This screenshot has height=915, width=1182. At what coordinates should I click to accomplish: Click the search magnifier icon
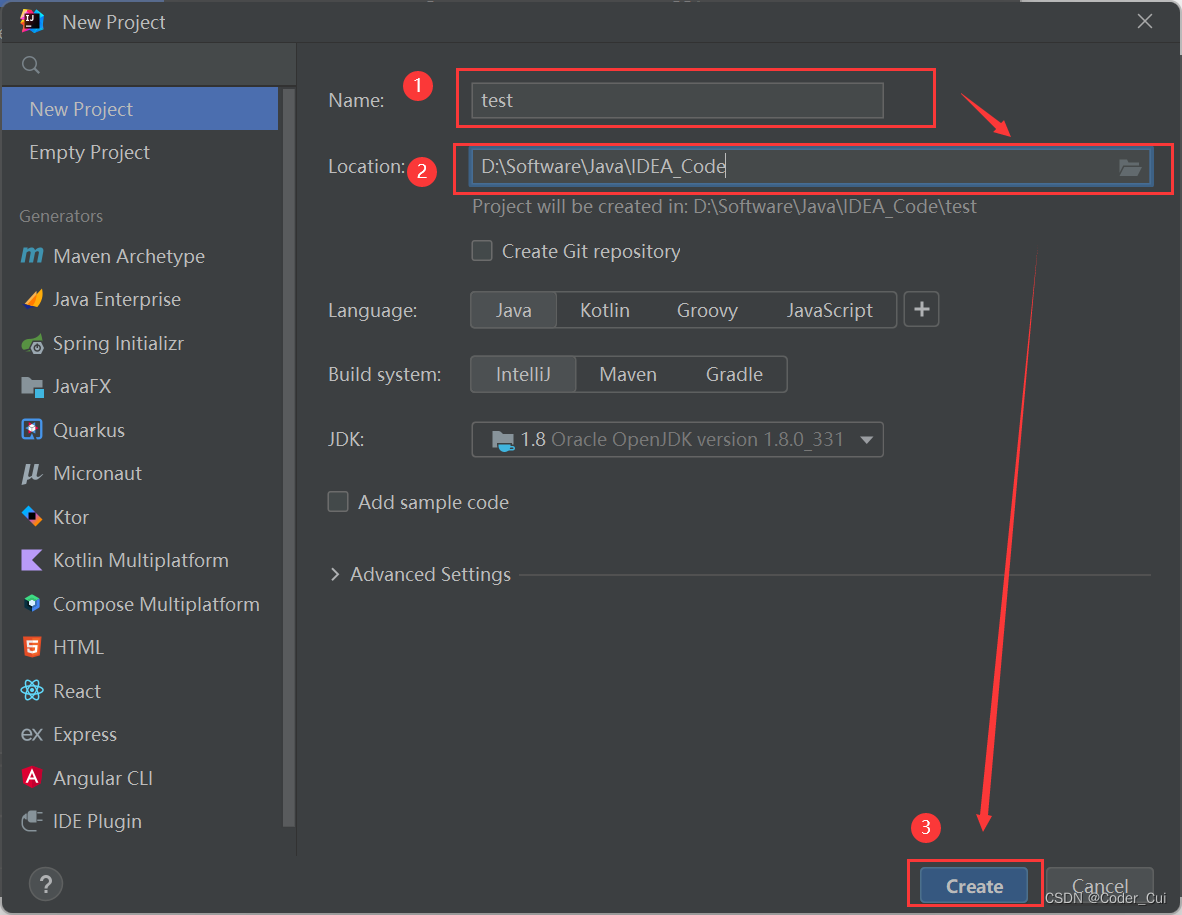point(31,65)
